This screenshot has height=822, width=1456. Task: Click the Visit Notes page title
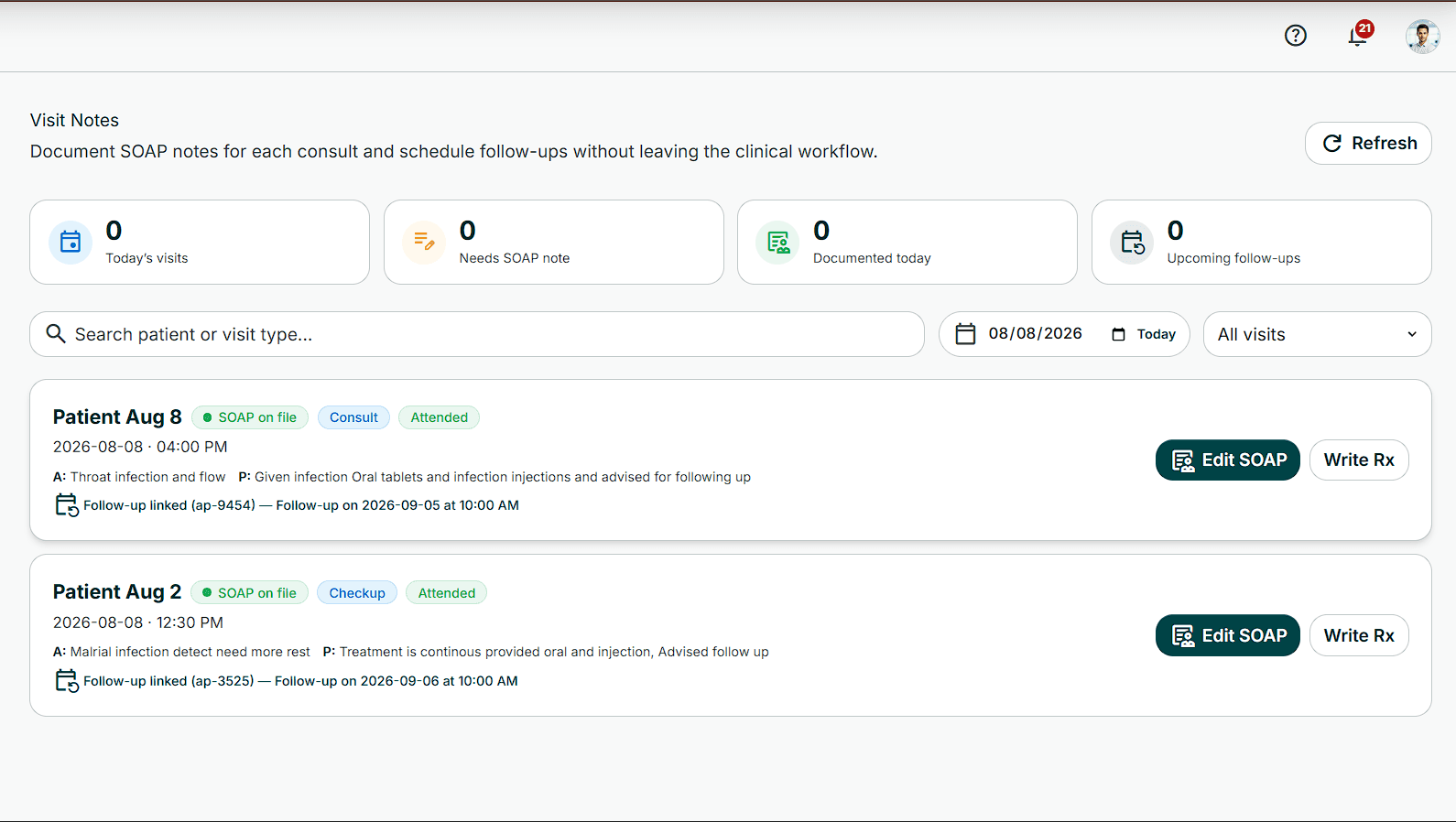[74, 120]
